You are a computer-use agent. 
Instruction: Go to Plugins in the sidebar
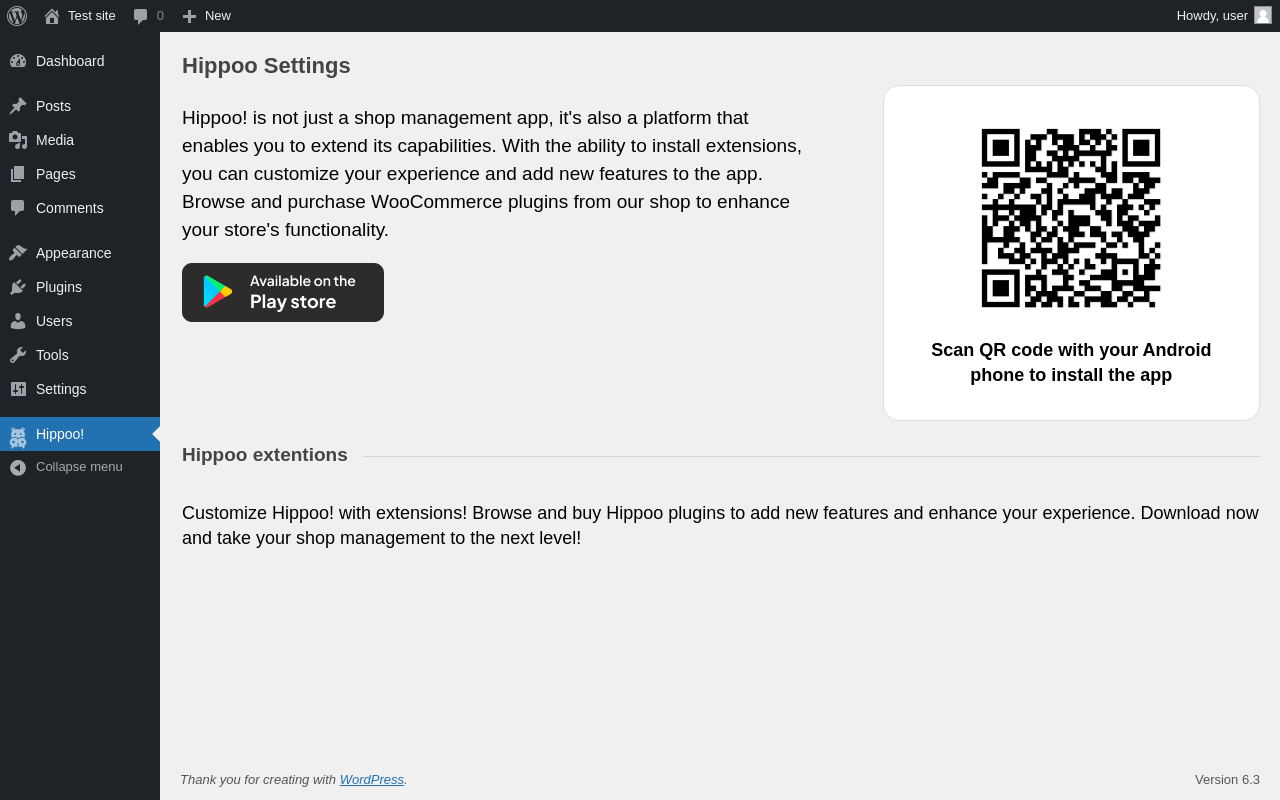[x=80, y=287]
